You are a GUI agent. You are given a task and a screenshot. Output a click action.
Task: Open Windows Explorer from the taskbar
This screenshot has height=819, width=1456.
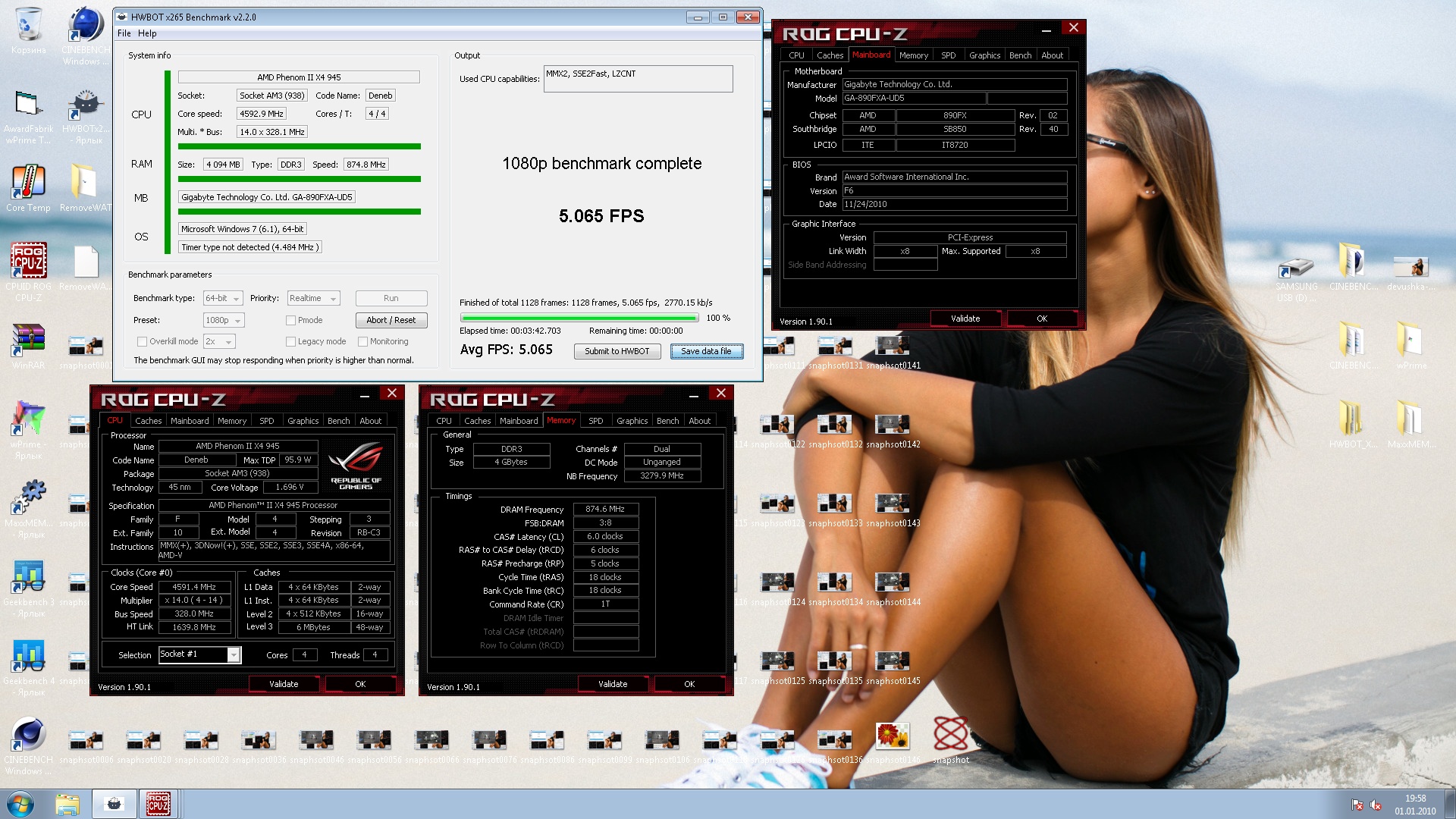pos(67,804)
